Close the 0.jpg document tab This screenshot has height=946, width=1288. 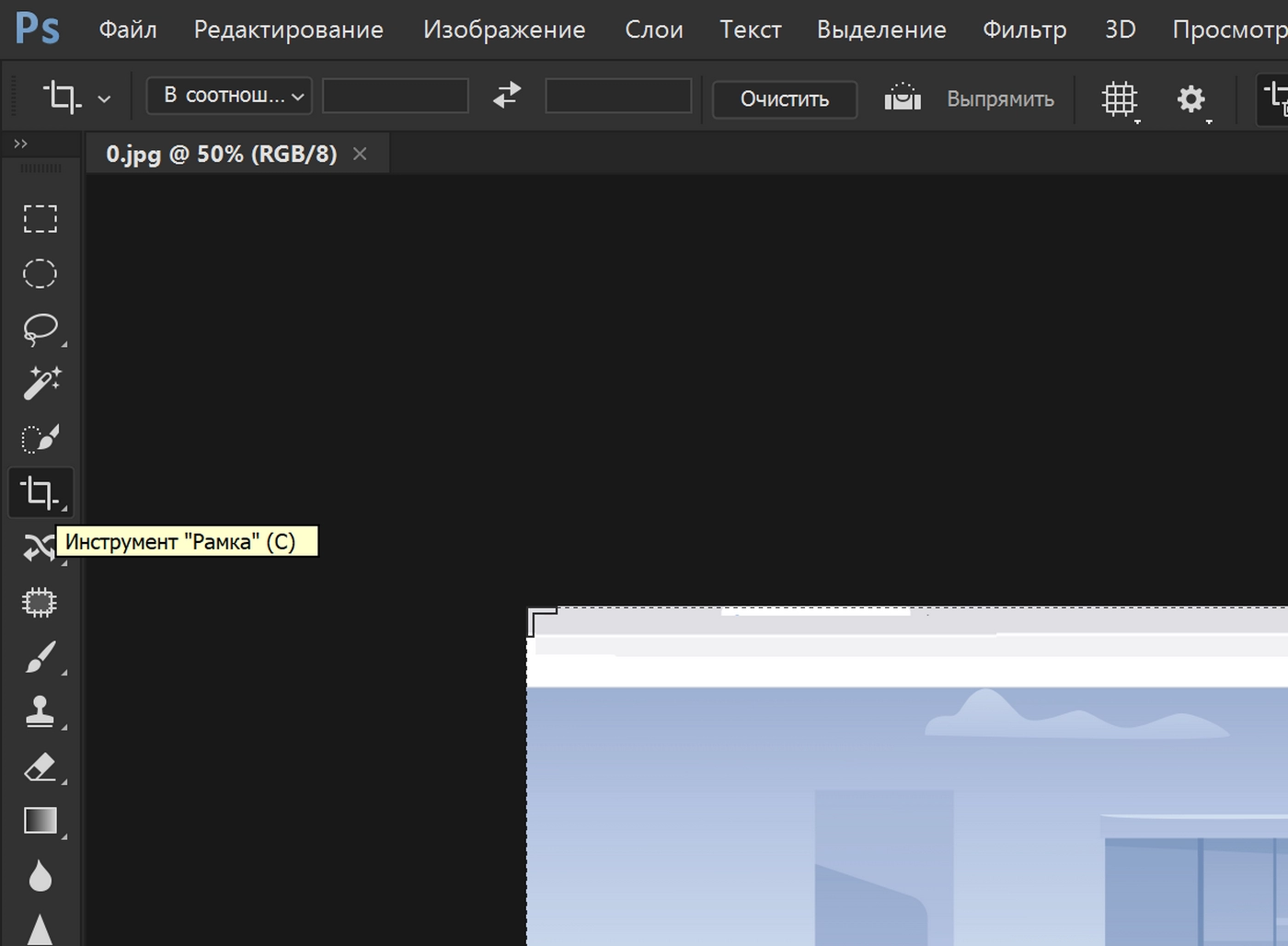pos(360,154)
